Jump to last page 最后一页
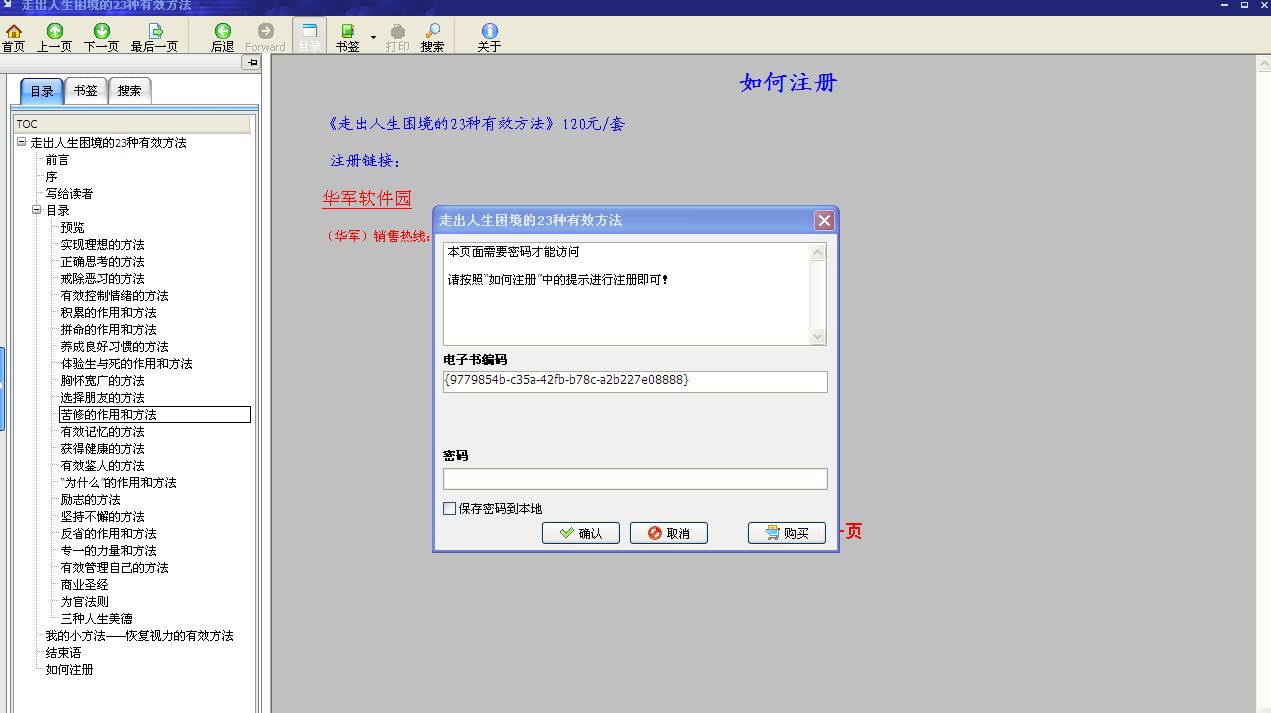The image size is (1271, 713). (x=154, y=38)
